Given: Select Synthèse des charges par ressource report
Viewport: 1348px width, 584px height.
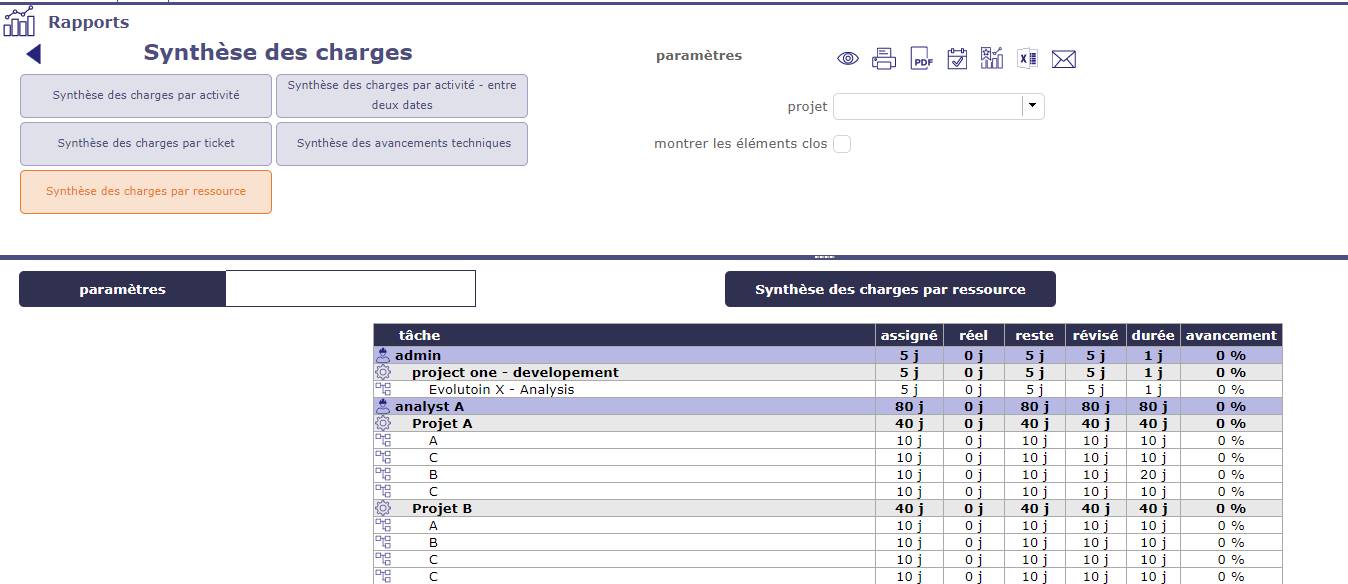Looking at the screenshot, I should click(146, 192).
